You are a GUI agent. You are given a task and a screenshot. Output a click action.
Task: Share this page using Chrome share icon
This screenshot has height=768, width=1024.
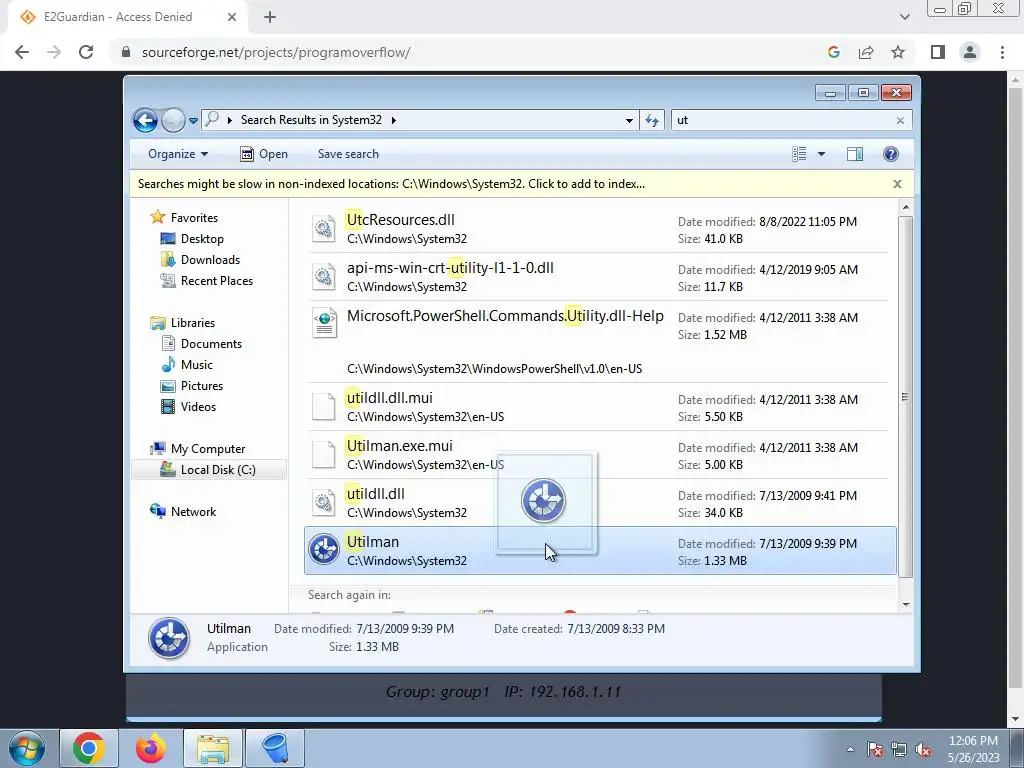click(866, 52)
